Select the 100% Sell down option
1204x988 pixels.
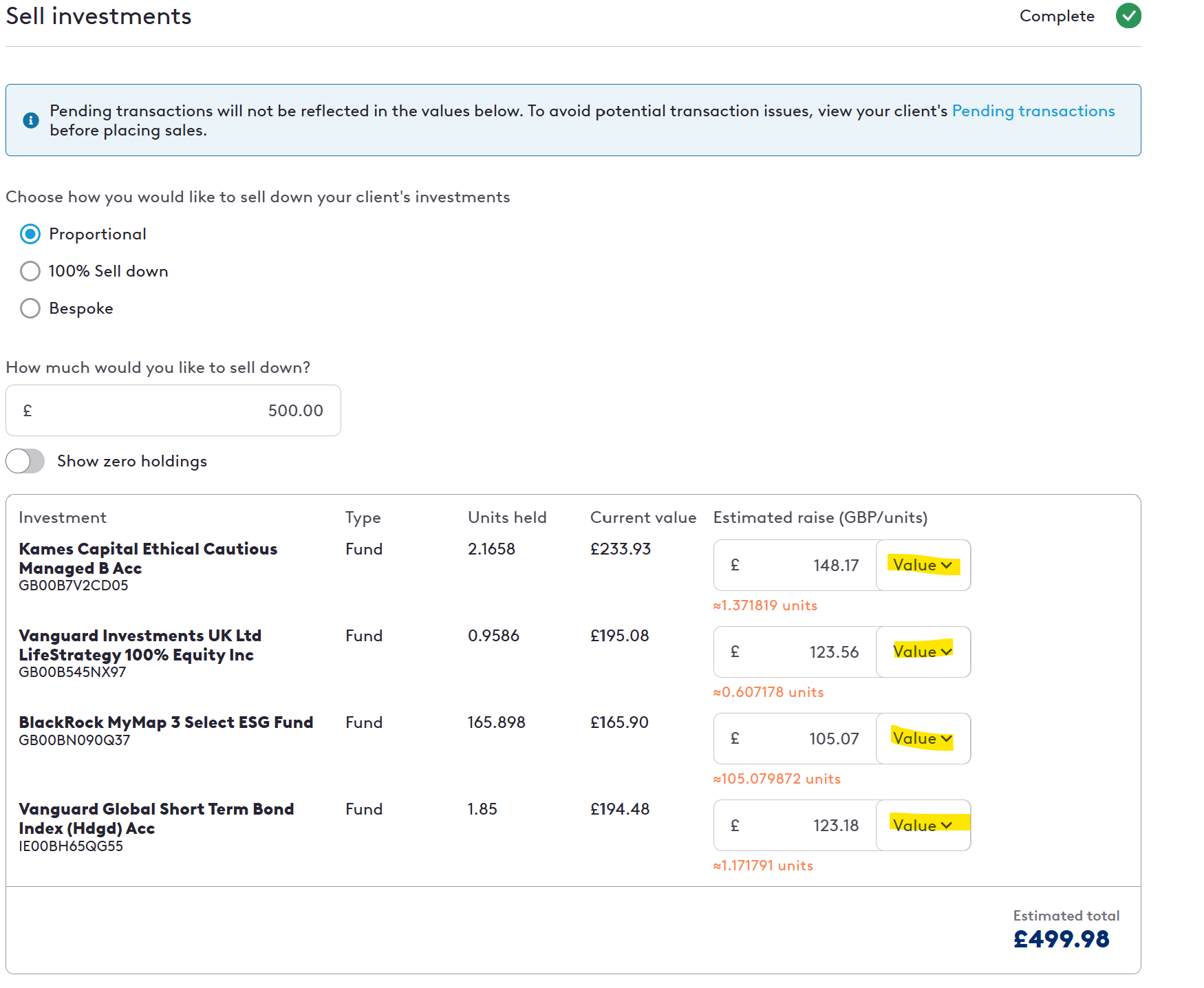click(x=30, y=271)
